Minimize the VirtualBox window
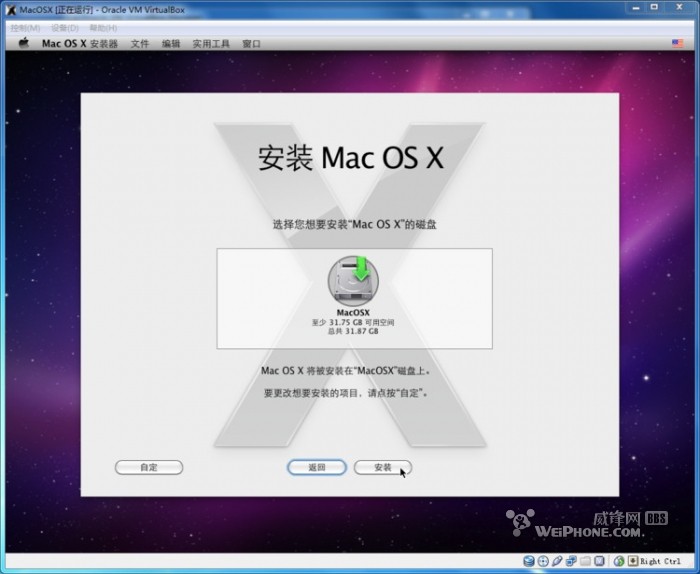 [636, 8]
